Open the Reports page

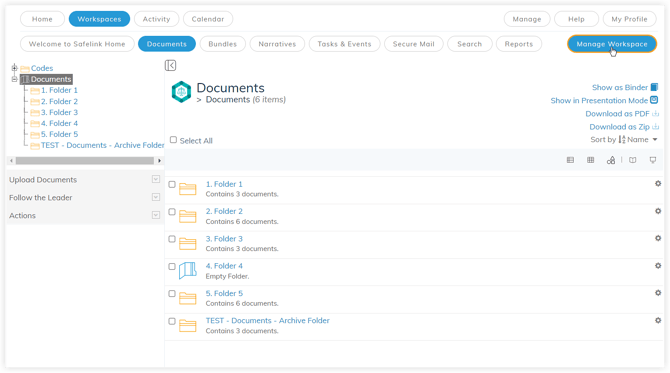click(519, 44)
